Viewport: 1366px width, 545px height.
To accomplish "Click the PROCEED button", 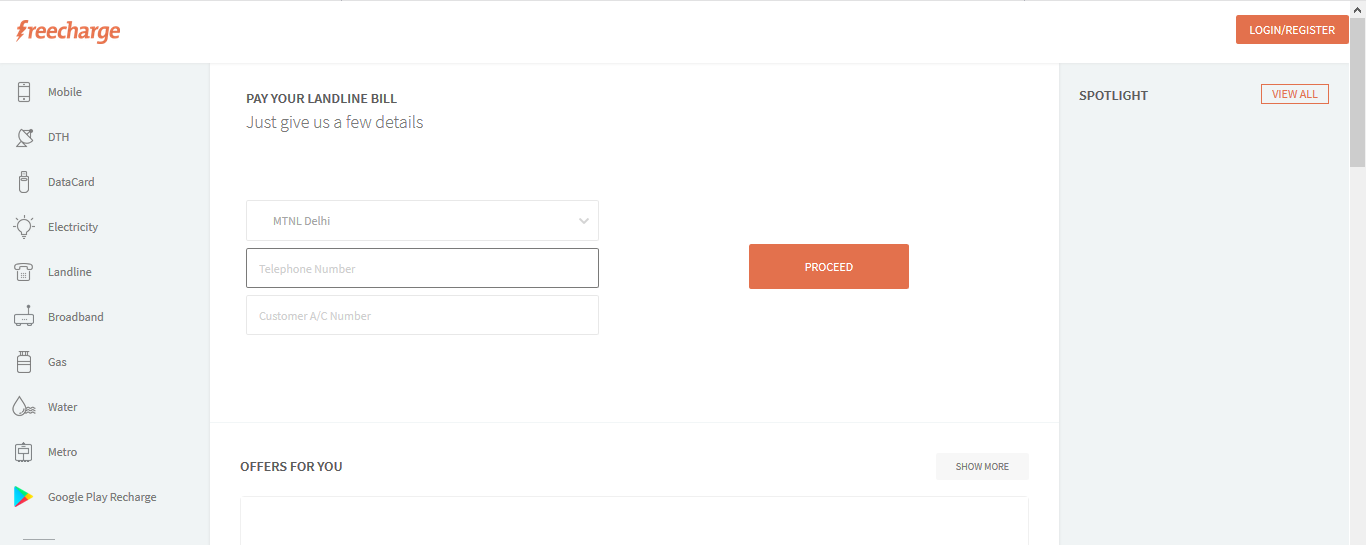I will [x=829, y=267].
